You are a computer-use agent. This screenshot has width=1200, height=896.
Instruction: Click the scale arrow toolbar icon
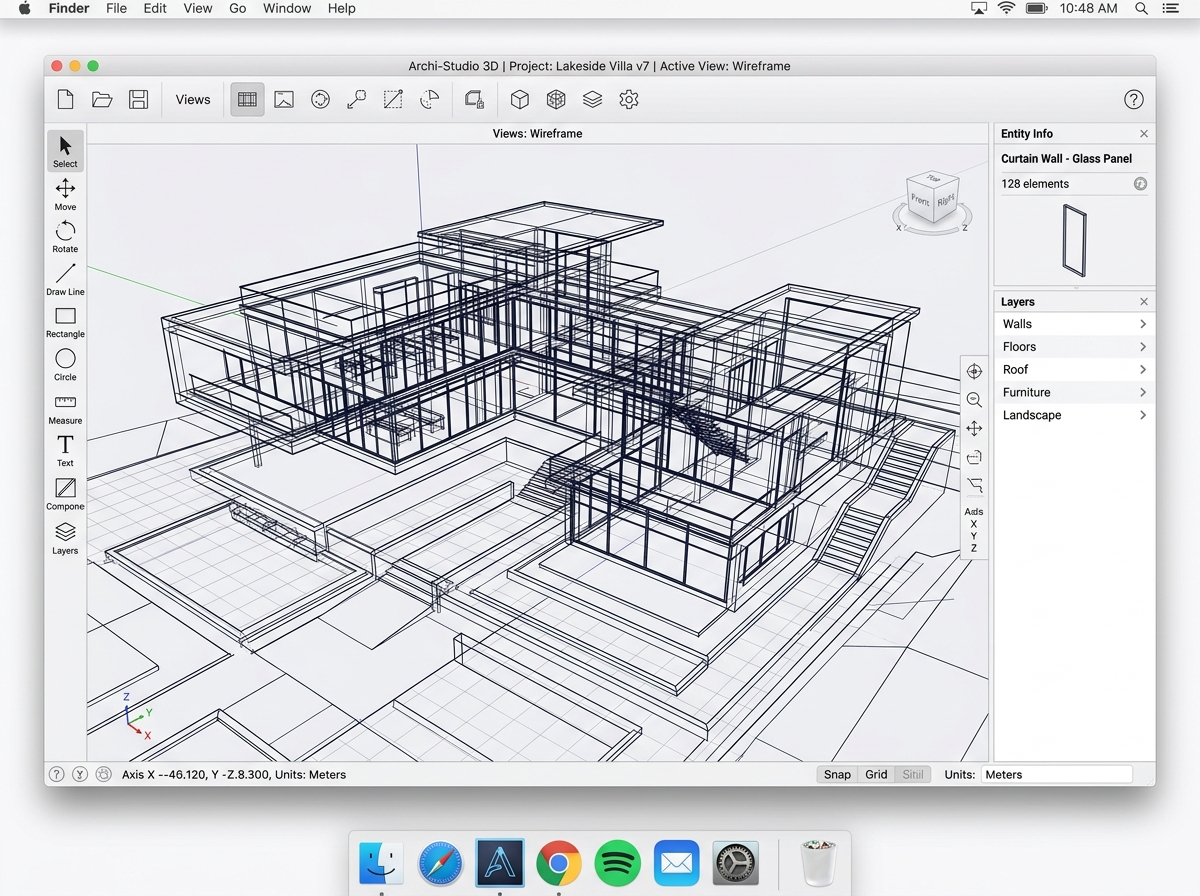coord(356,99)
